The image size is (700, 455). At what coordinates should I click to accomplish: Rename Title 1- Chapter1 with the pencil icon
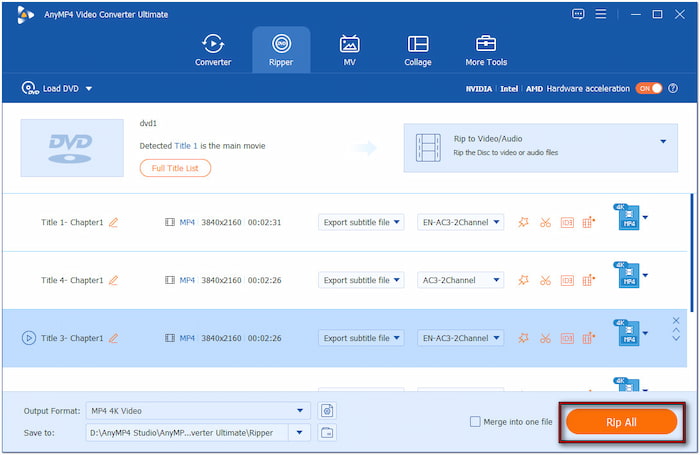113,222
